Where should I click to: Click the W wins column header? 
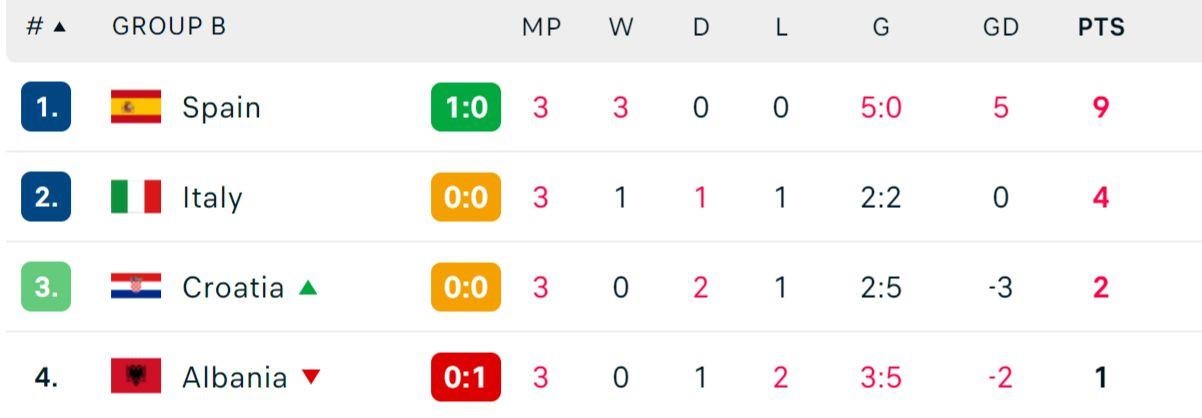[621, 28]
